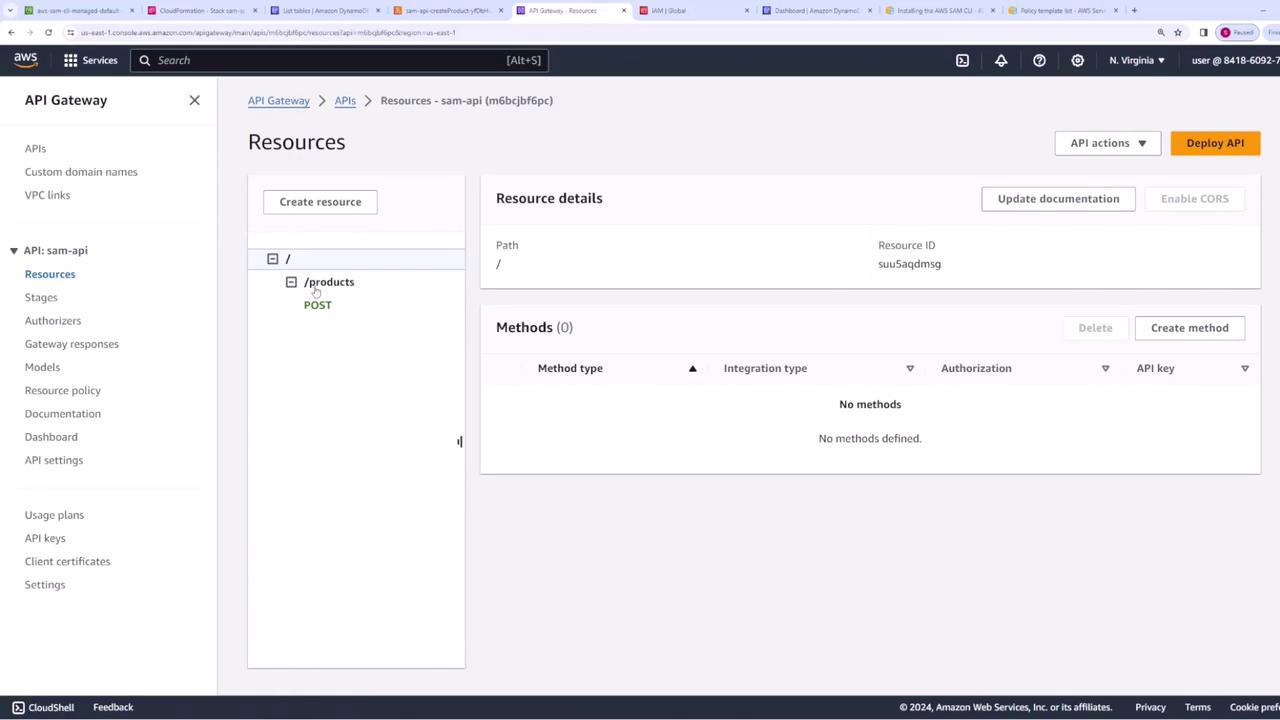The width and height of the screenshot is (1280, 720).
Task: Open the browser zoom magnifier icon
Action: 1161,32
